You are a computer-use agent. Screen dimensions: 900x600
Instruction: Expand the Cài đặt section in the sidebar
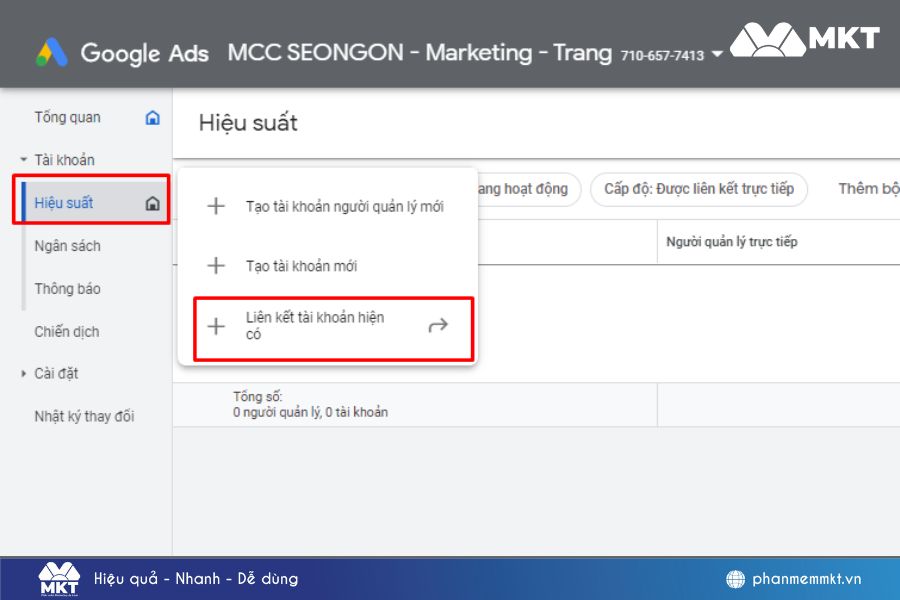pyautogui.click(x=23, y=373)
